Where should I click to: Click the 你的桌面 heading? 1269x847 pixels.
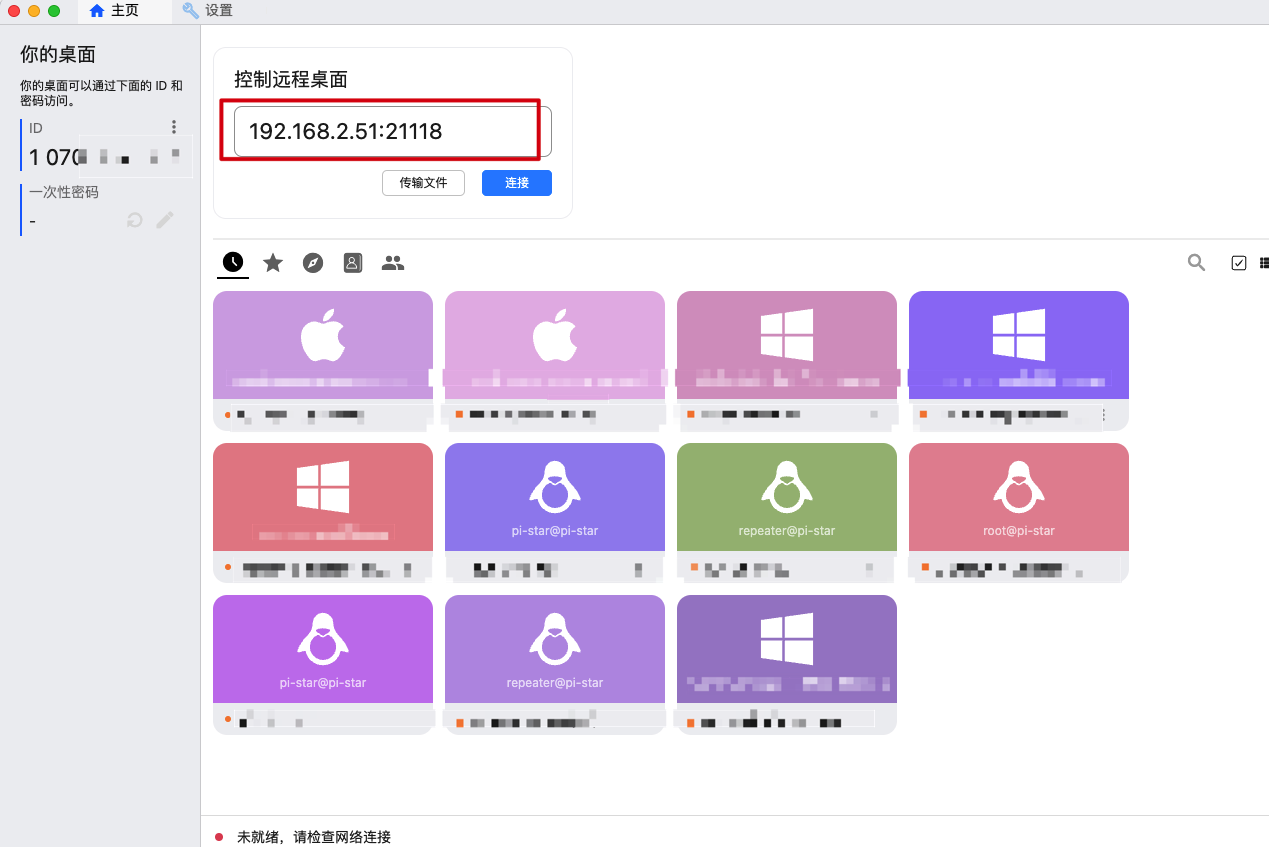coord(58,54)
